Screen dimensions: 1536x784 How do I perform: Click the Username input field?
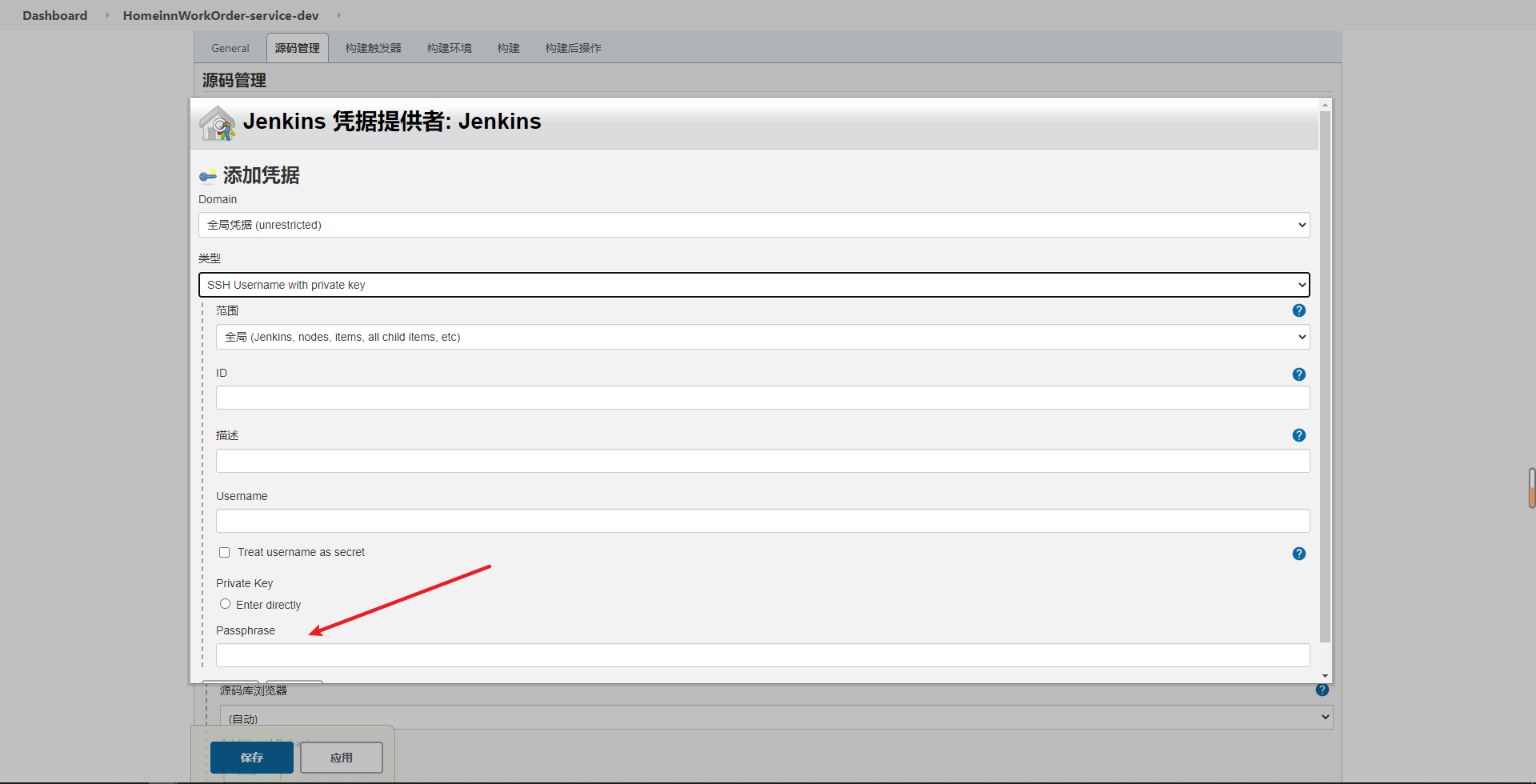click(762, 521)
